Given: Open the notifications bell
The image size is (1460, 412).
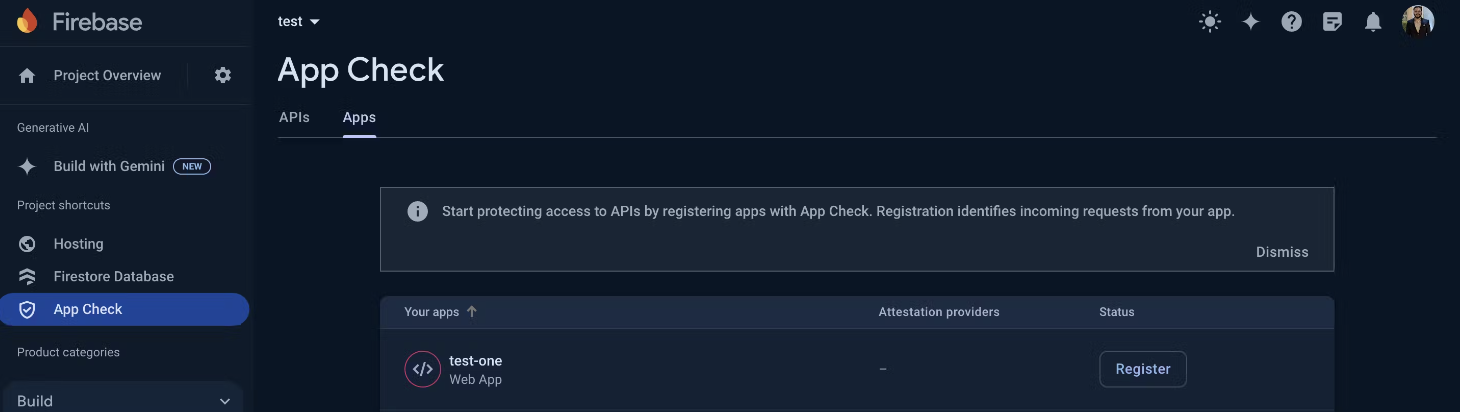Looking at the screenshot, I should 1373,21.
